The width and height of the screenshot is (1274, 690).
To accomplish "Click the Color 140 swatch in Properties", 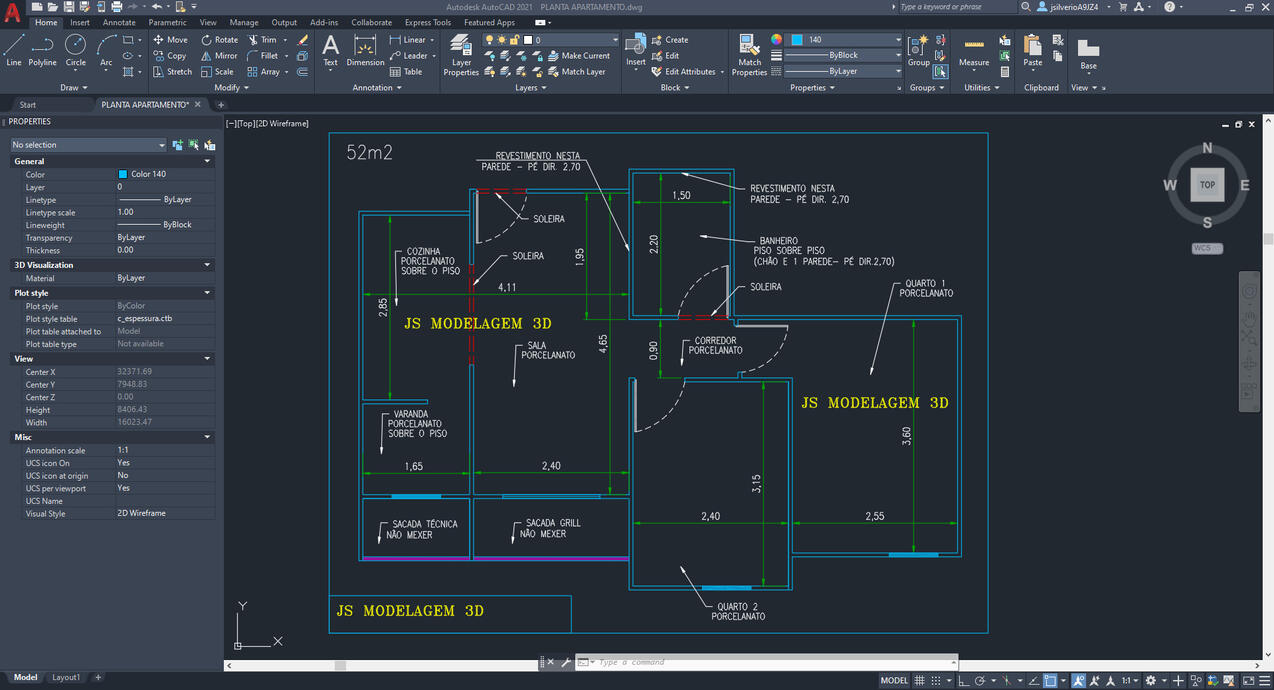I will (x=125, y=174).
